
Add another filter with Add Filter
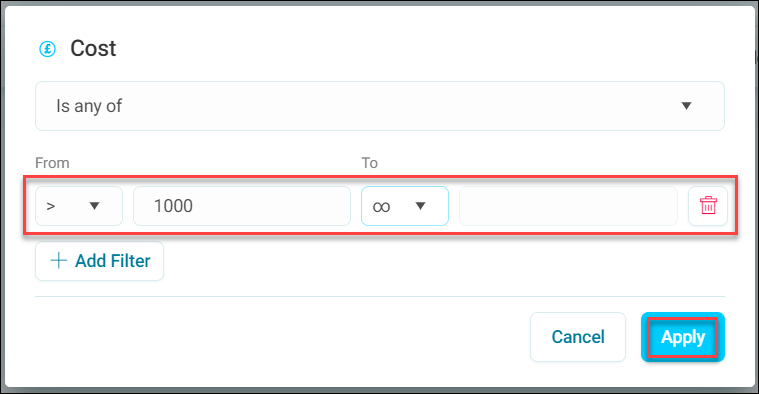coord(99,261)
